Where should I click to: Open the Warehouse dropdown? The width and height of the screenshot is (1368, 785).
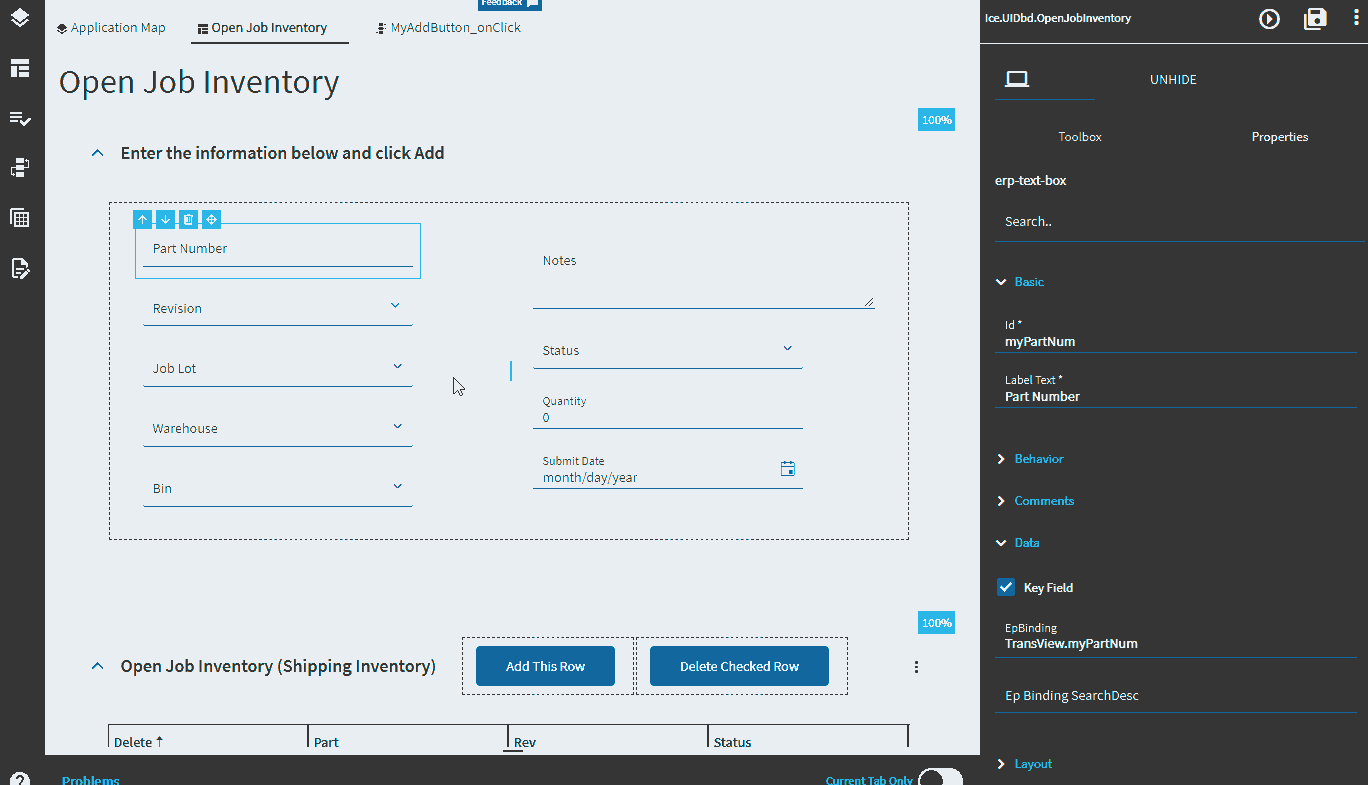click(399, 425)
